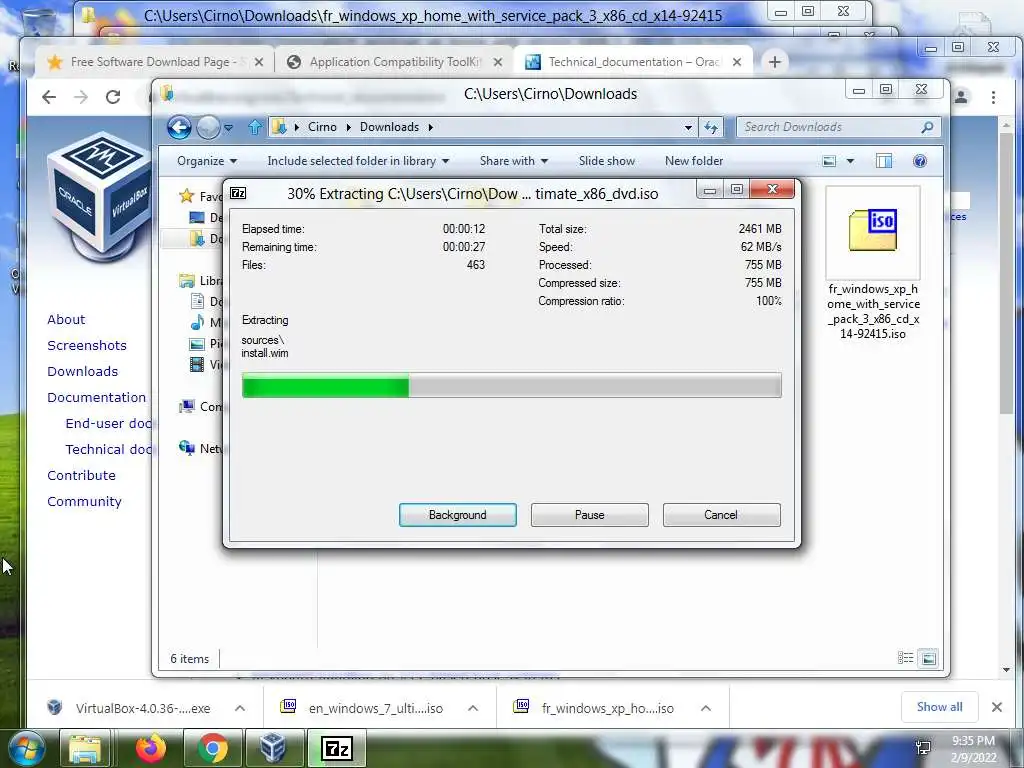Viewport: 1024px width, 768px height.
Task: Open Explorer help icon
Action: click(x=920, y=161)
